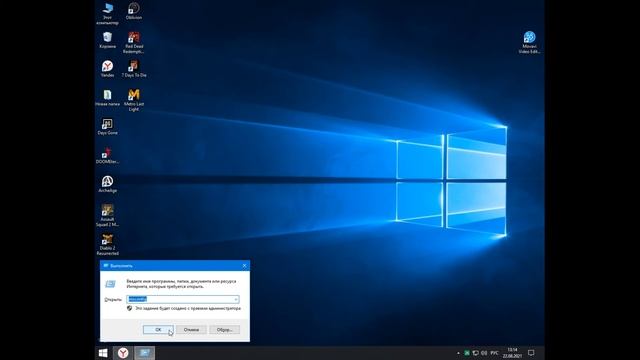Open the Oblivion desktop shortcut
The height and width of the screenshot is (360, 640).
(x=133, y=11)
